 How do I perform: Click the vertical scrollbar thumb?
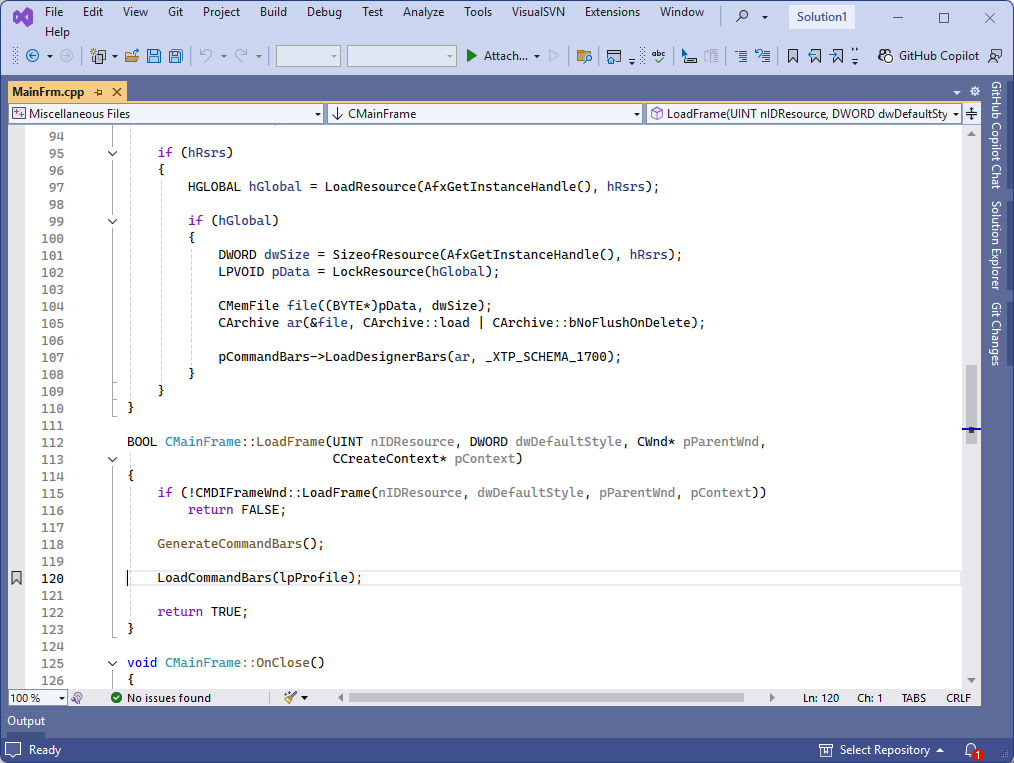point(971,404)
